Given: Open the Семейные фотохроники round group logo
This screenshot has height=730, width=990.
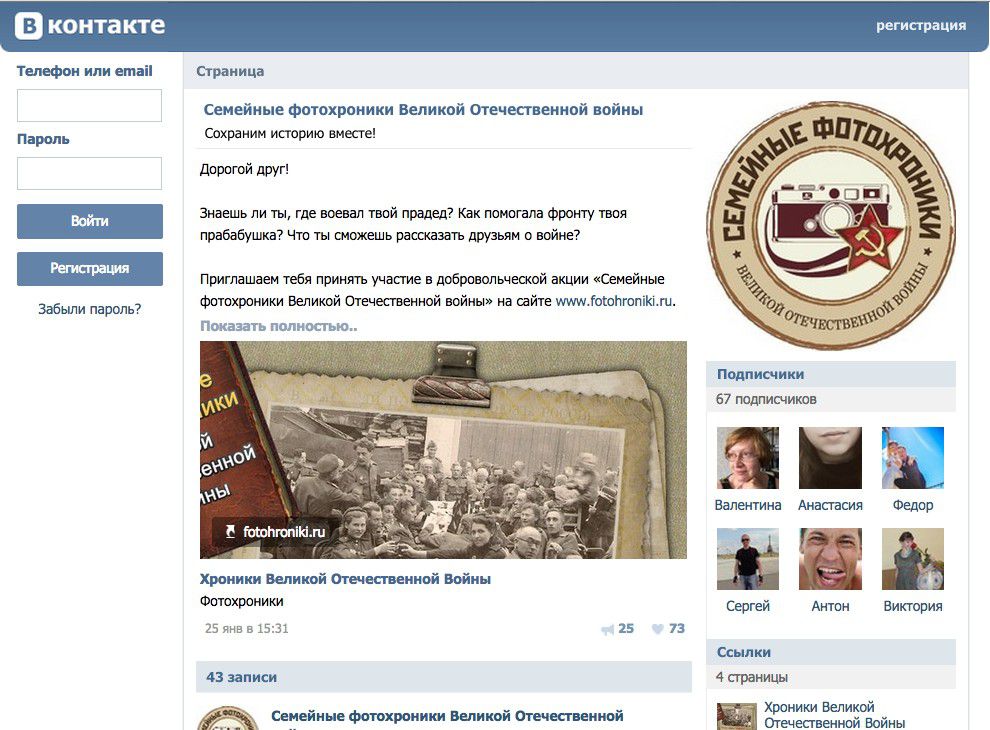Looking at the screenshot, I should [x=830, y=225].
